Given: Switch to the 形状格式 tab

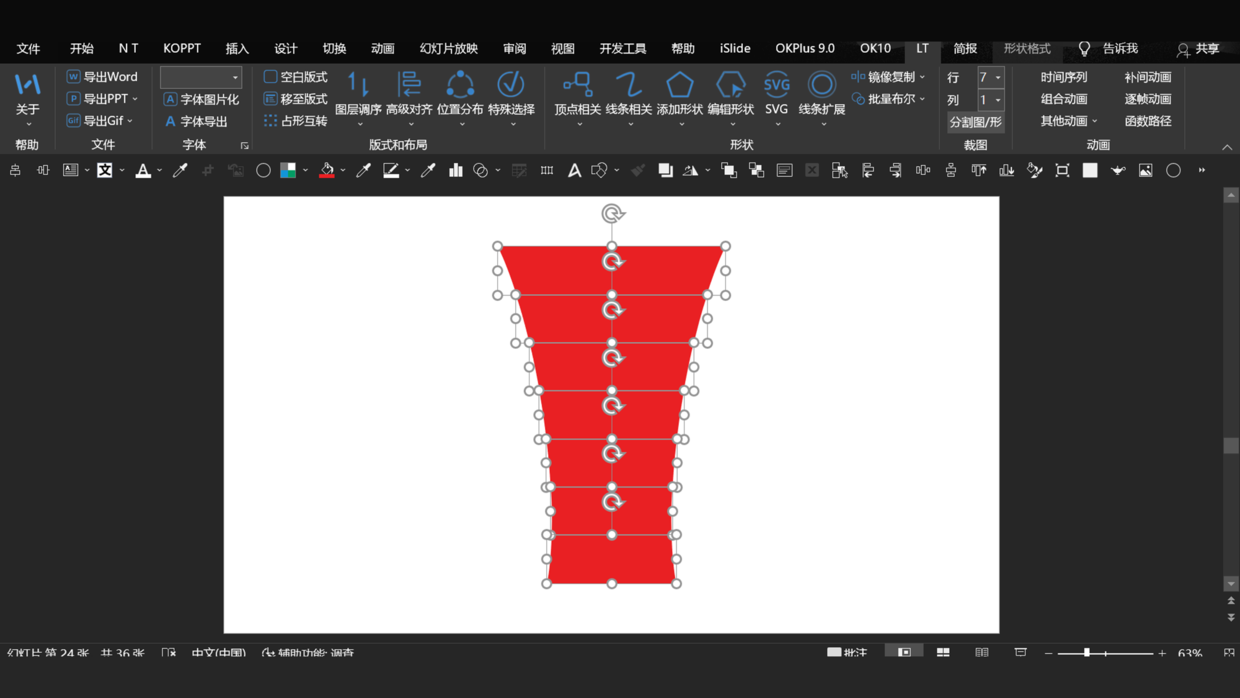Looking at the screenshot, I should [x=1027, y=48].
